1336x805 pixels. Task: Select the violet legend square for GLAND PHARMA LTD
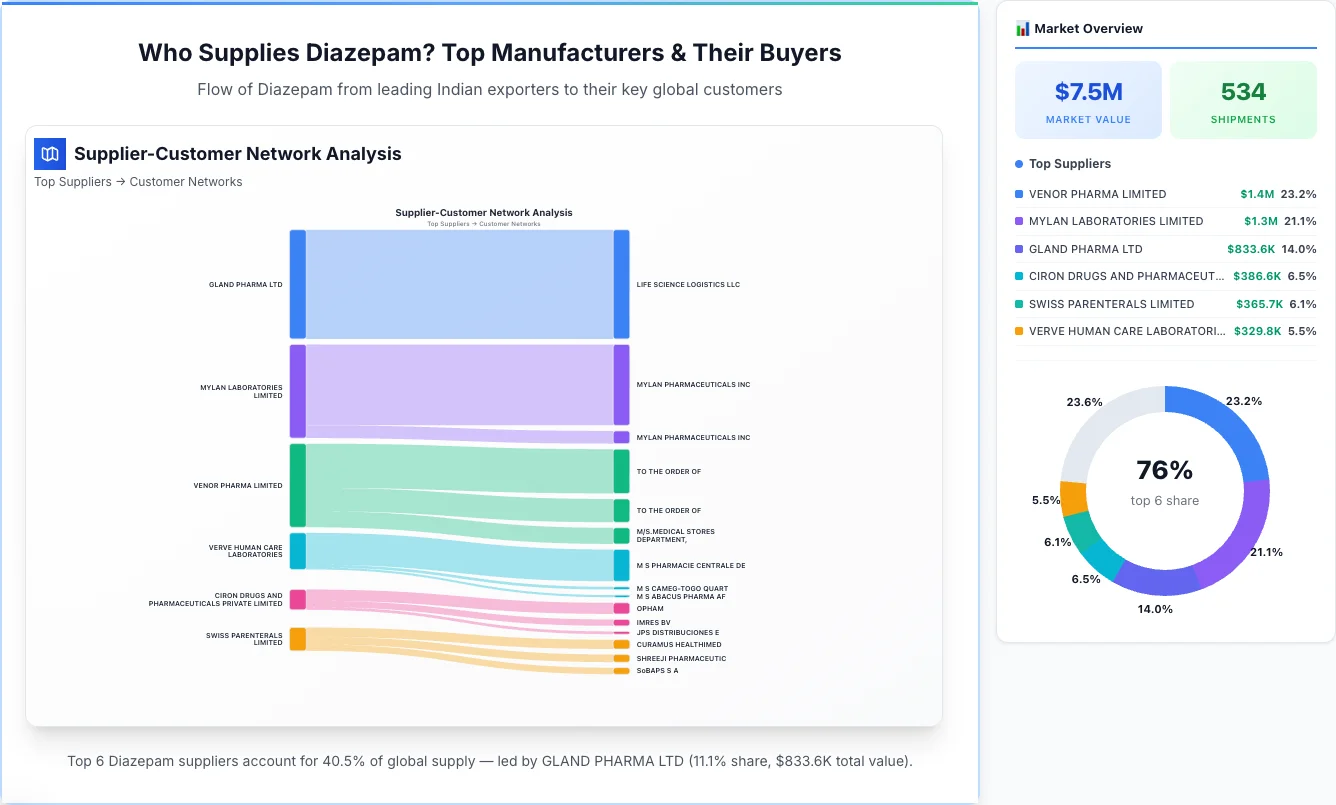coord(1021,249)
